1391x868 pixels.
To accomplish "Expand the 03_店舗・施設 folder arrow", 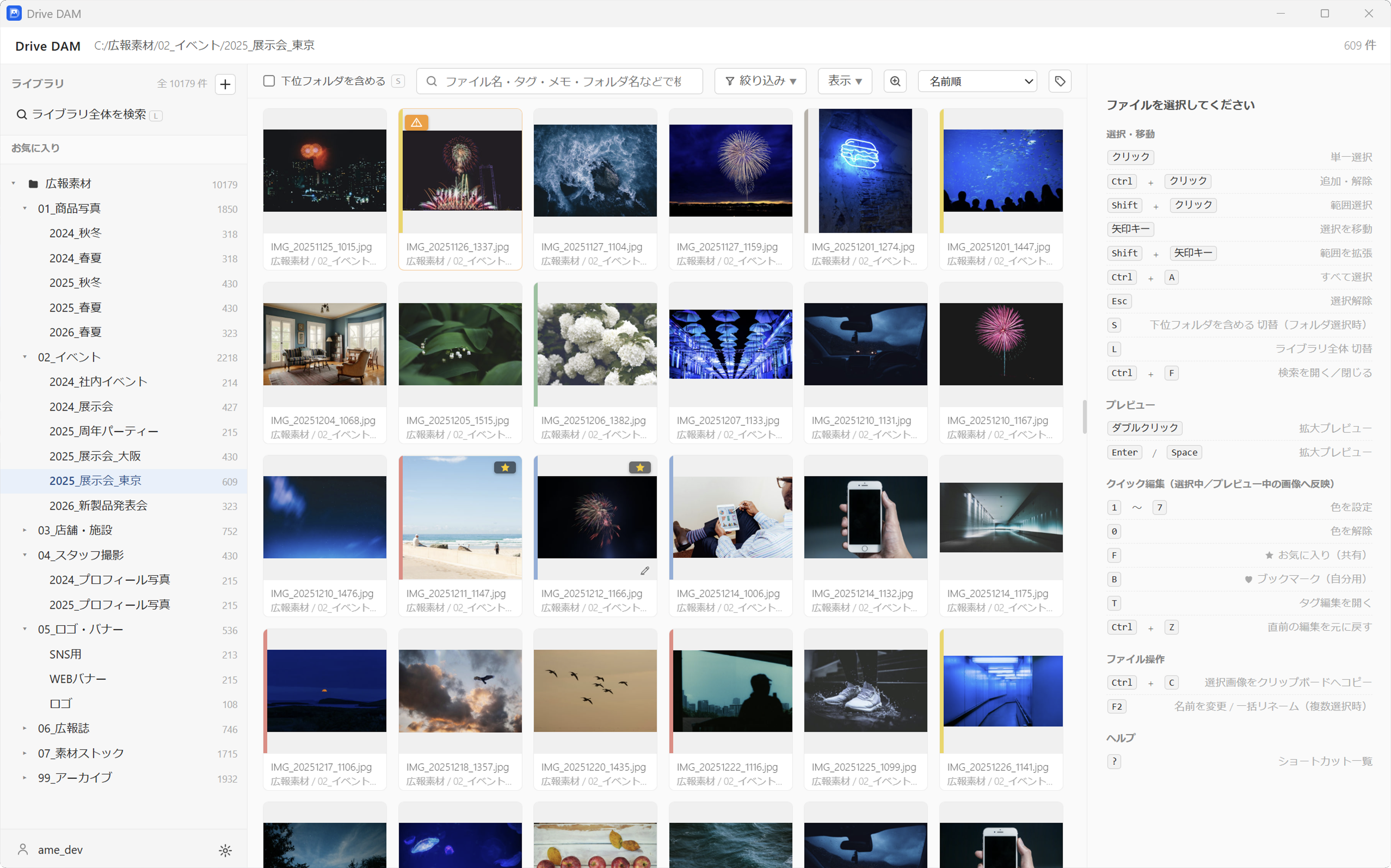I will (24, 531).
